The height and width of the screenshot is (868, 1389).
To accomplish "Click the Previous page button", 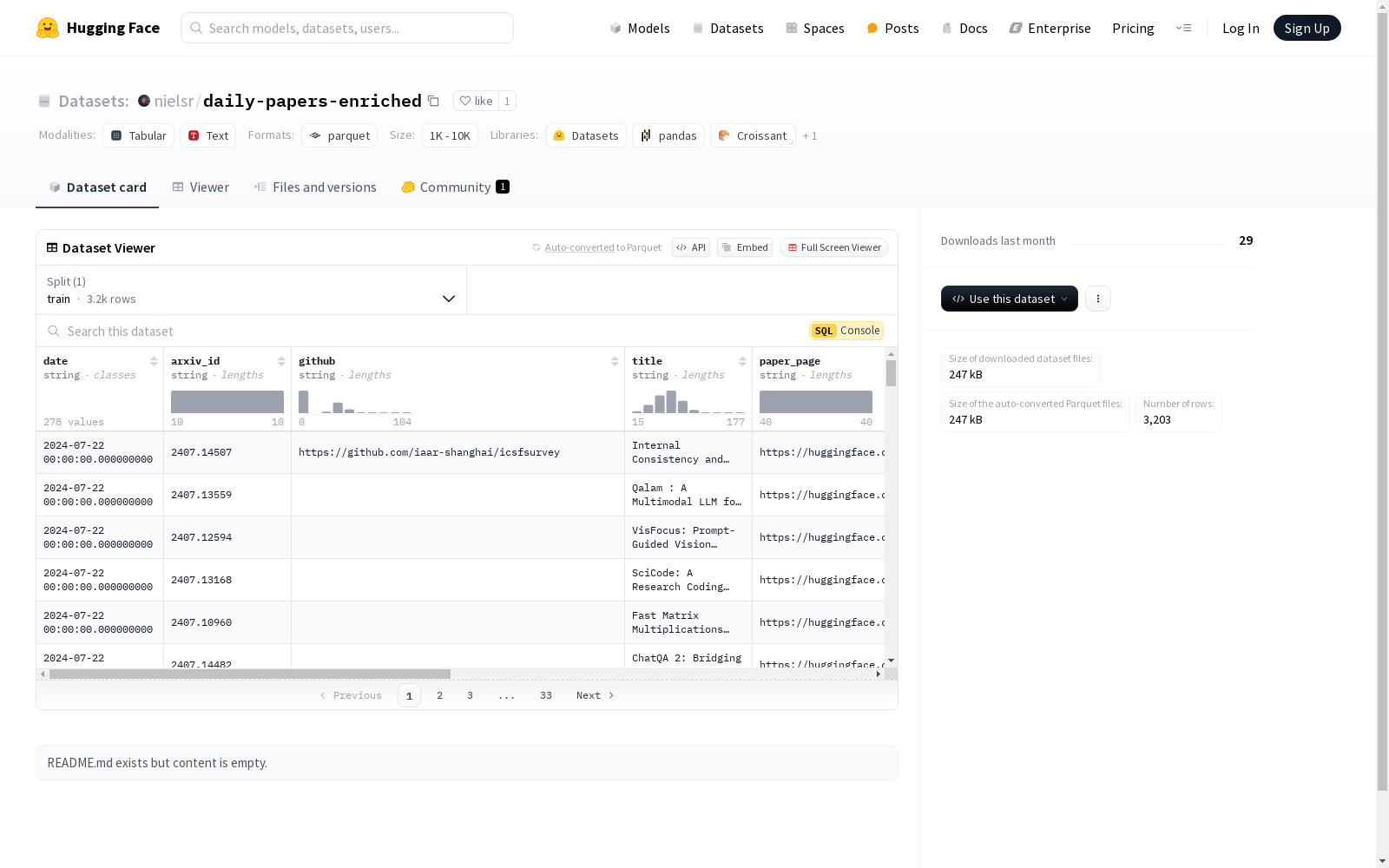I will pos(351,695).
